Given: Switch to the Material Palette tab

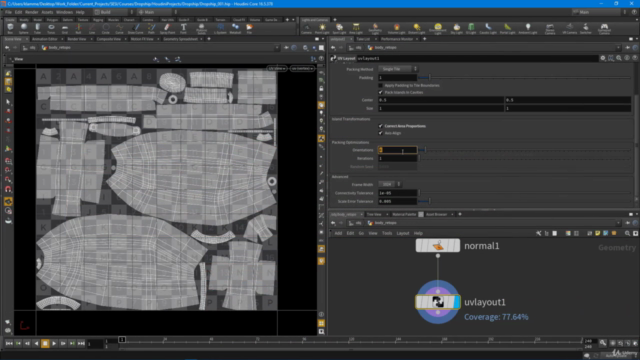Looking at the screenshot, I should coord(404,214).
